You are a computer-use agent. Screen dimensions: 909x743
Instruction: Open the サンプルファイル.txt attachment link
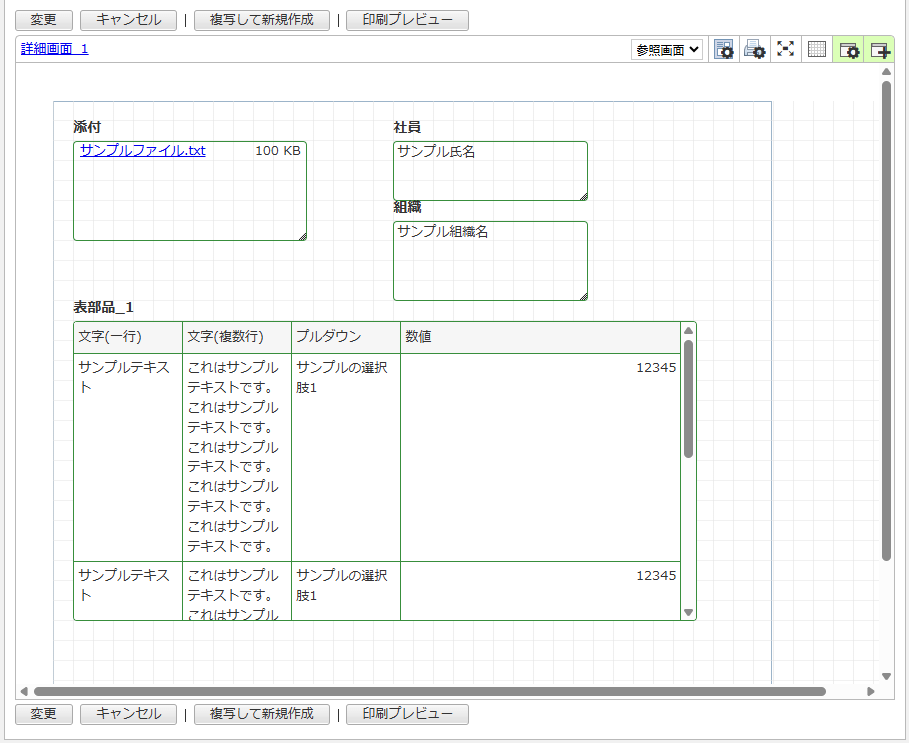(x=143, y=150)
